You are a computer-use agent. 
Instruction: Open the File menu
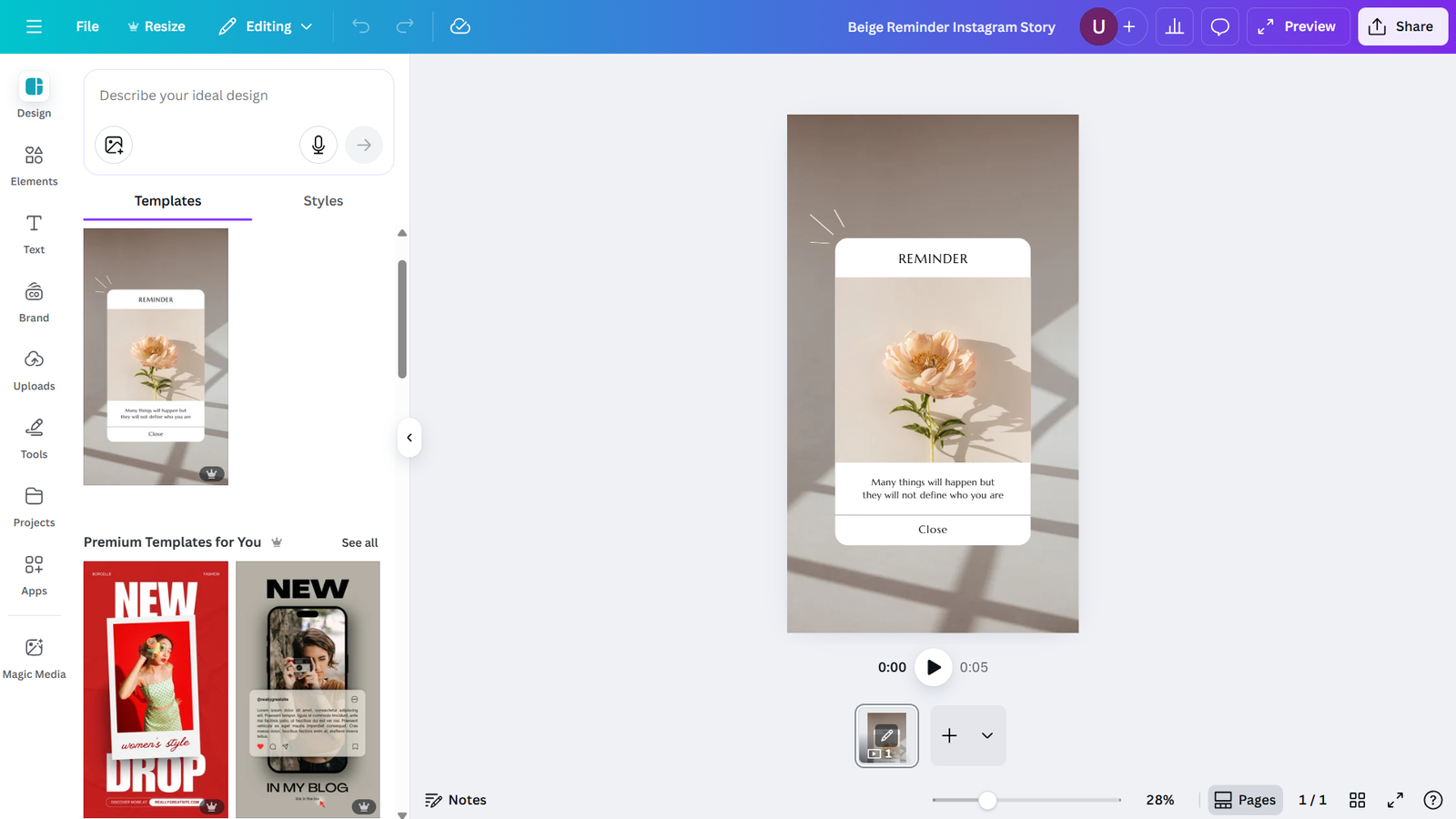pos(87,26)
